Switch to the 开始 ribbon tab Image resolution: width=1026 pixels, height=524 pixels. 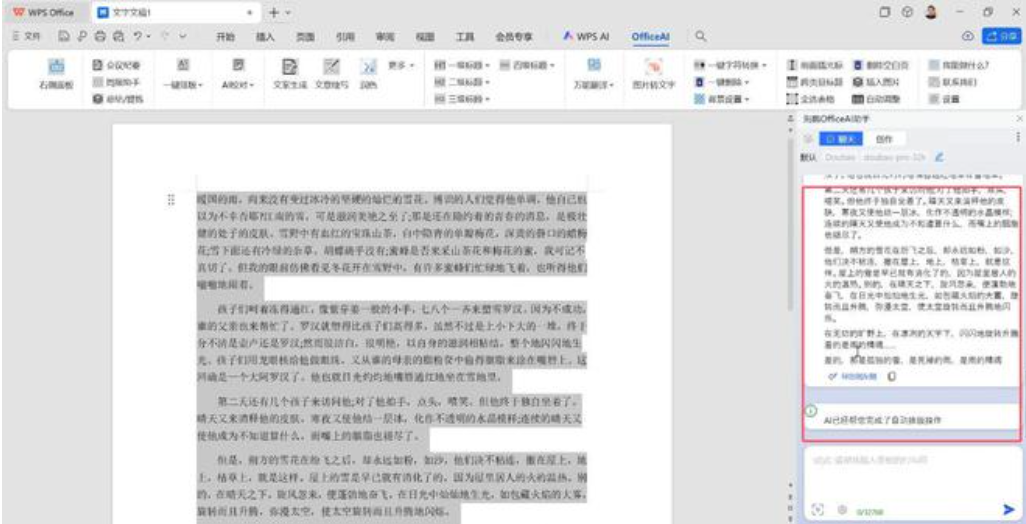[x=226, y=37]
